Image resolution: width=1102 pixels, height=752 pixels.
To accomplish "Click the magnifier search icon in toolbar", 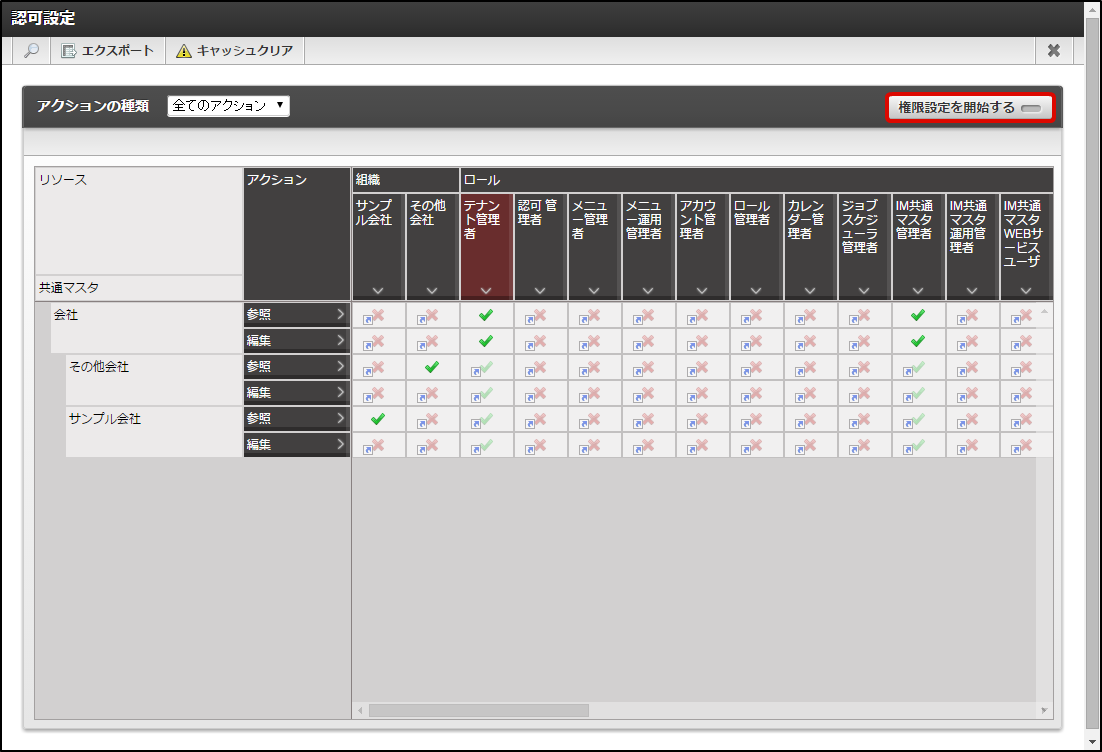I will (x=32, y=51).
